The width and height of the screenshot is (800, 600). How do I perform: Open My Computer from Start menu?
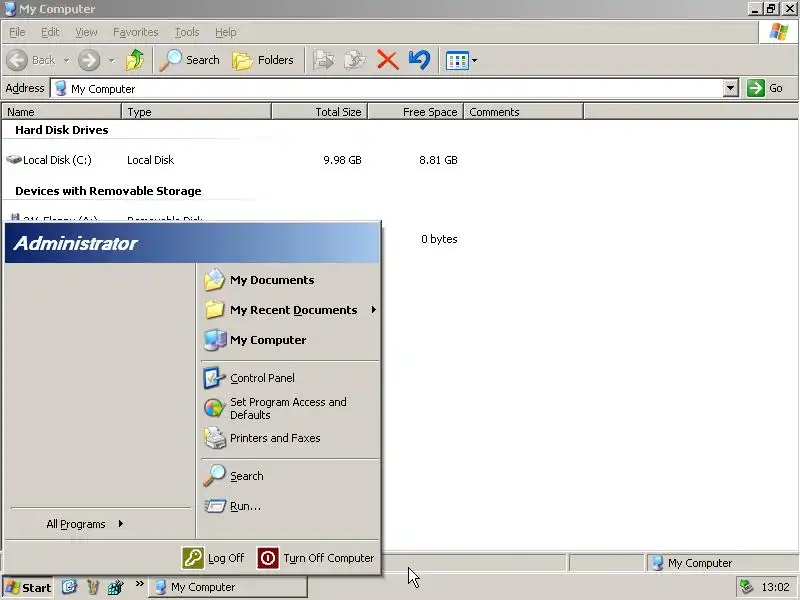click(x=255, y=340)
